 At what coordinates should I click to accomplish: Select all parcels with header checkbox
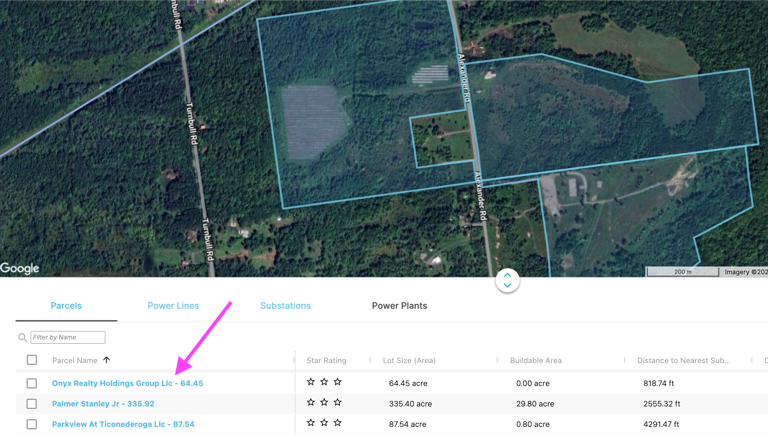pos(32,360)
